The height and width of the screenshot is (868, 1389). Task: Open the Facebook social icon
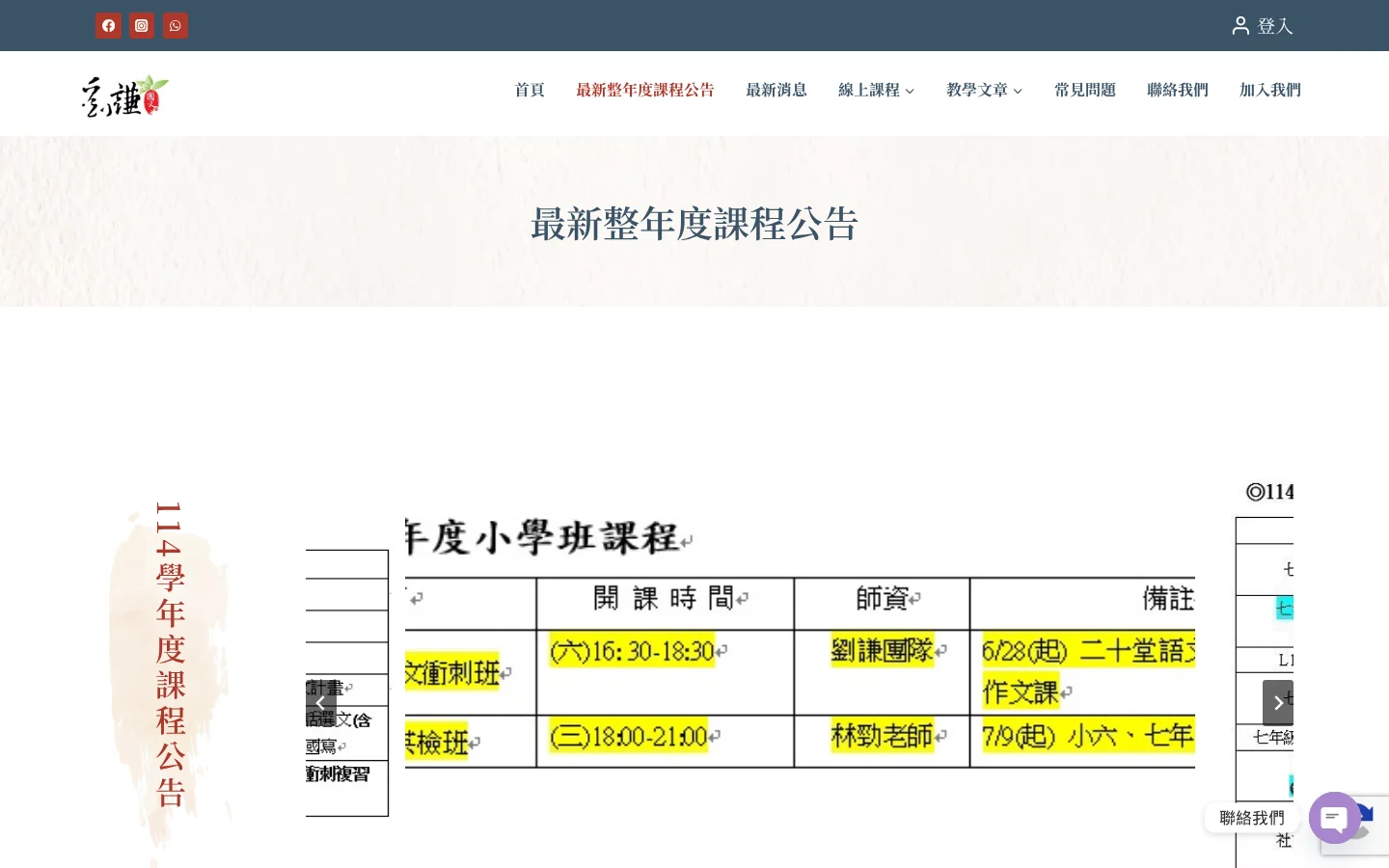pos(108,25)
